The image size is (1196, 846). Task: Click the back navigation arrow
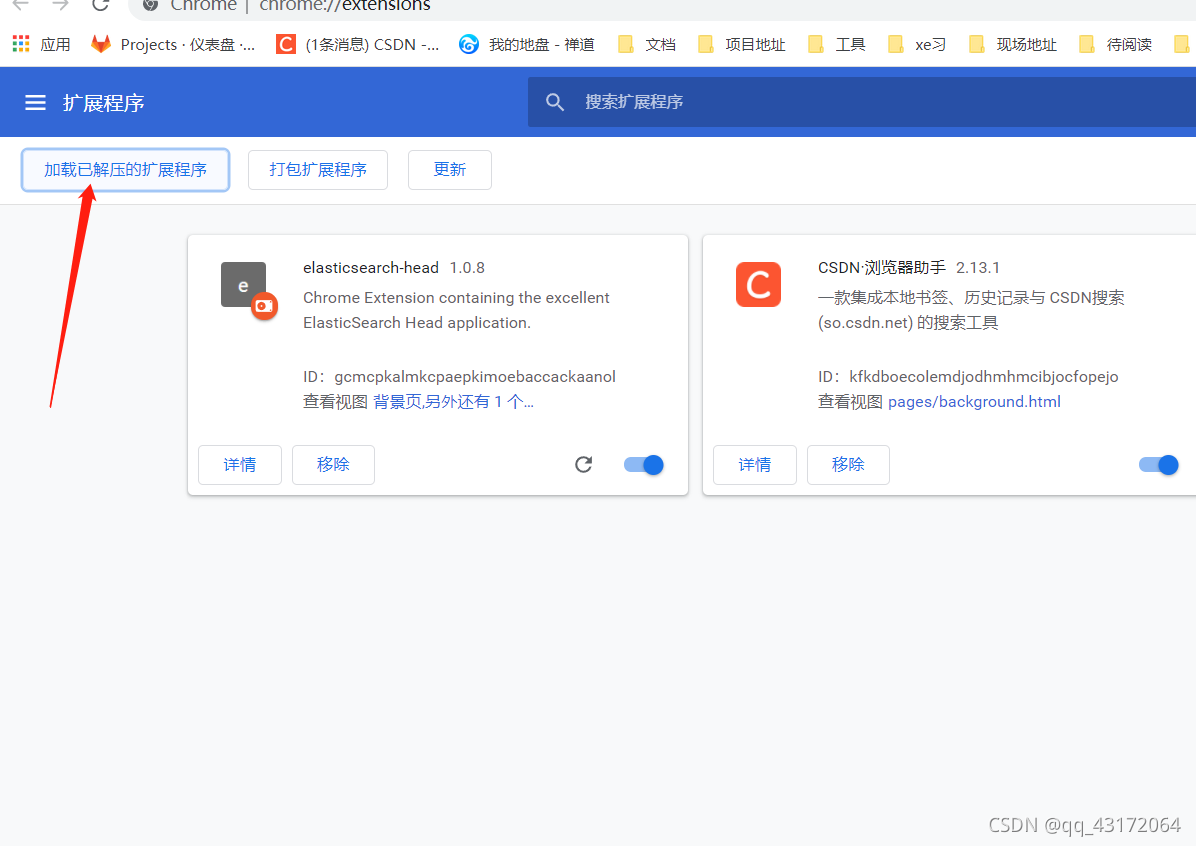coord(22,7)
